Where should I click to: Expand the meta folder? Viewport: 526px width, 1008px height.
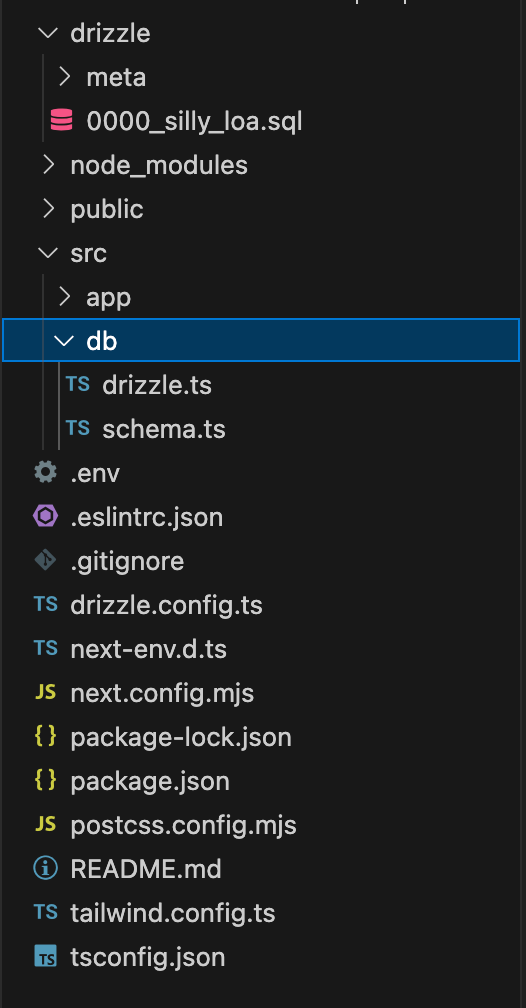click(x=64, y=77)
